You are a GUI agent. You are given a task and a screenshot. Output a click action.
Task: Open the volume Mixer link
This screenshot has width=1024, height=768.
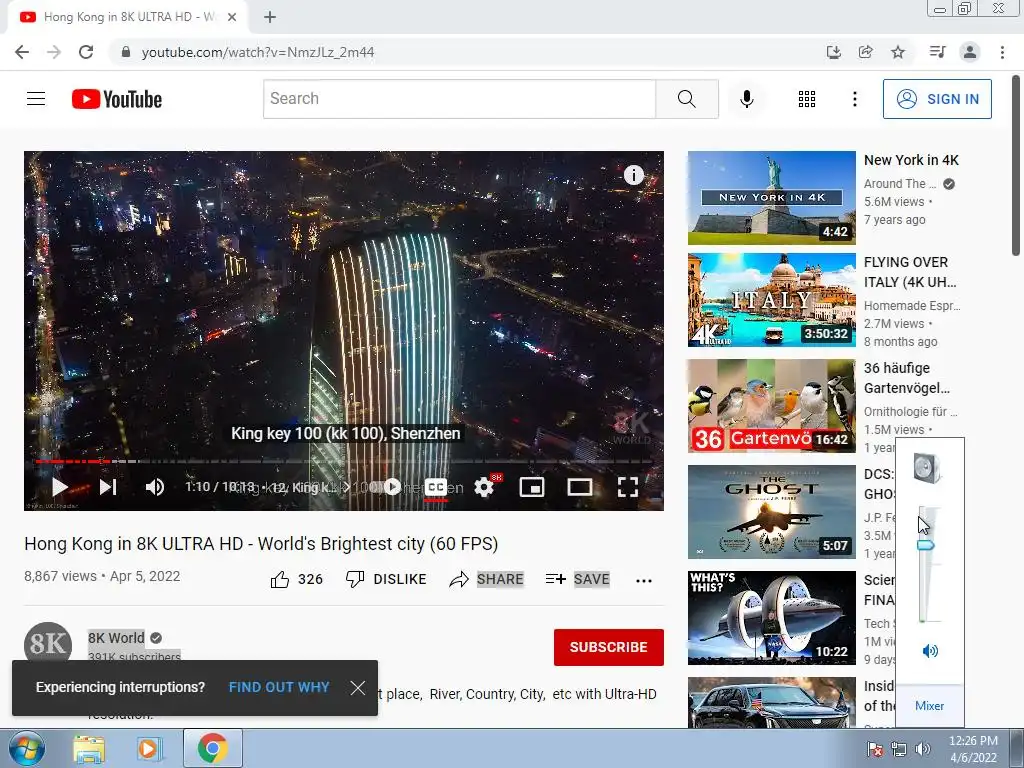pos(929,706)
